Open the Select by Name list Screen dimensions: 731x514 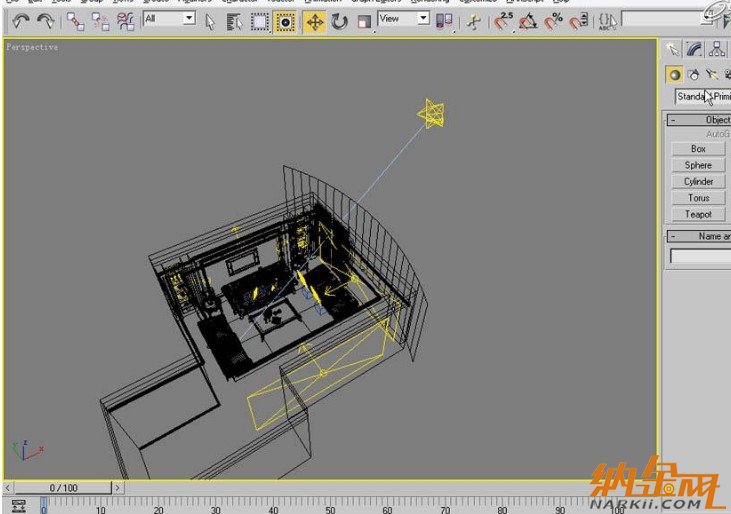point(233,21)
